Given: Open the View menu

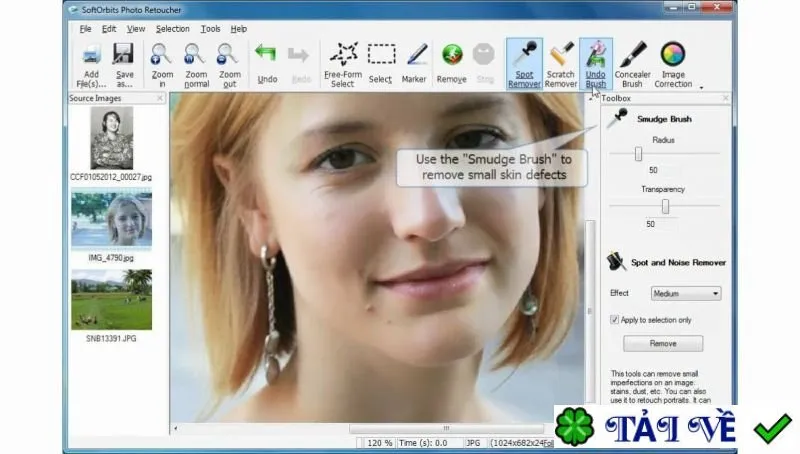Looking at the screenshot, I should coord(136,29).
